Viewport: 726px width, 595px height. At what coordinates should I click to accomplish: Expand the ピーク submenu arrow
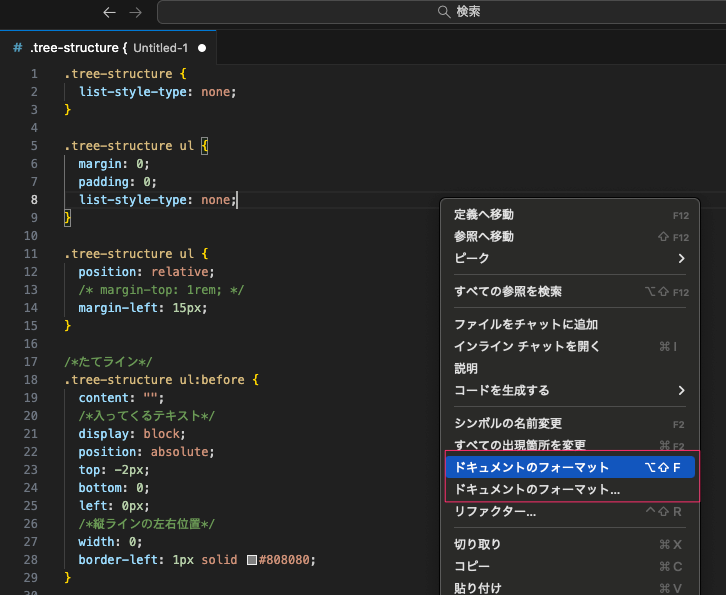pos(681,258)
